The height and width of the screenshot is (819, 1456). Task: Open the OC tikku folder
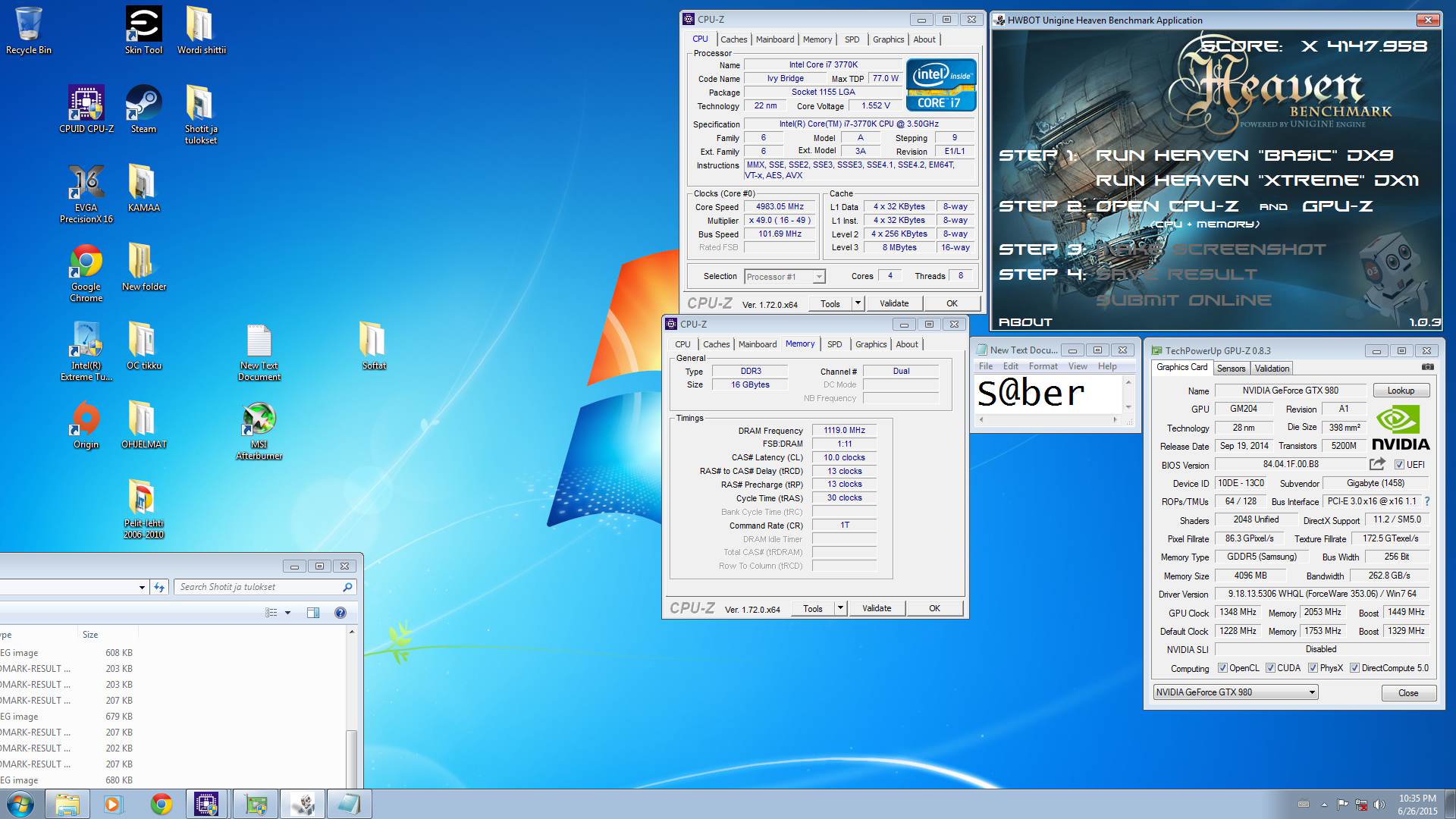pos(143,346)
